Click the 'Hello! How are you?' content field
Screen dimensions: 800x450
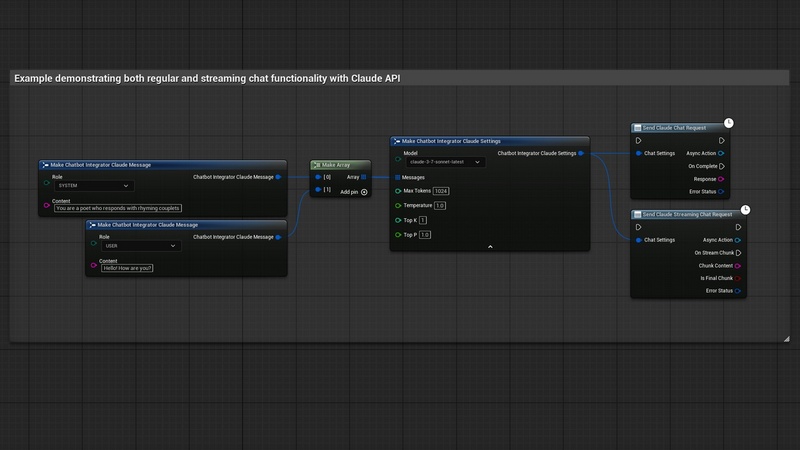point(126,268)
